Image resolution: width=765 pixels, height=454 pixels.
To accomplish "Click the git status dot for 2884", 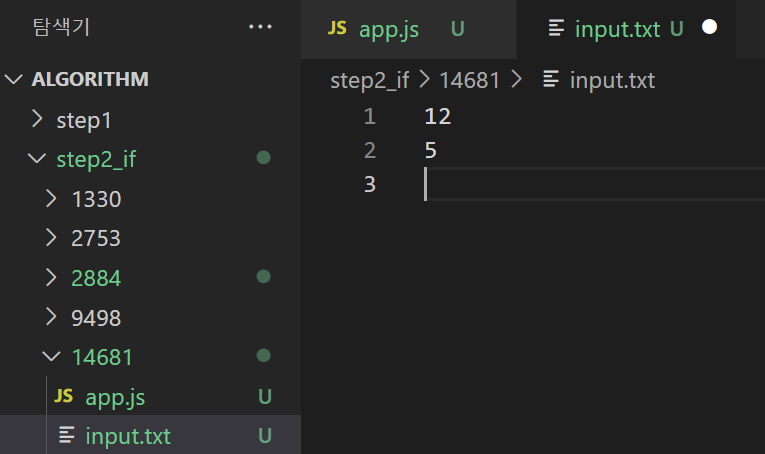I will pos(263,276).
